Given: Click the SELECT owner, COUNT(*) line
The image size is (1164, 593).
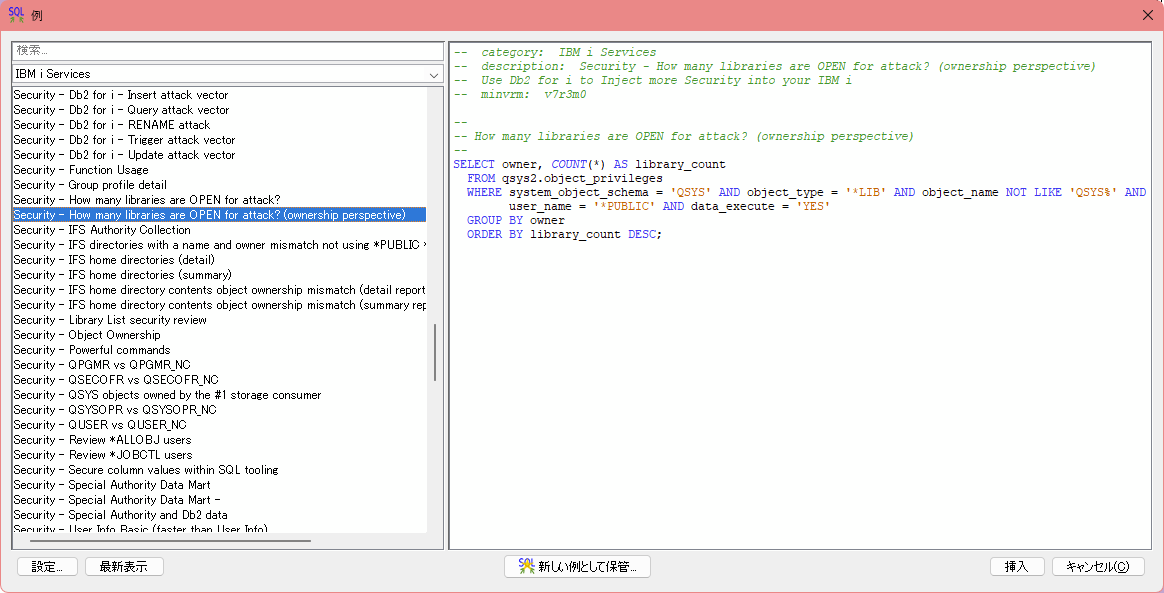Looking at the screenshot, I should [589, 164].
